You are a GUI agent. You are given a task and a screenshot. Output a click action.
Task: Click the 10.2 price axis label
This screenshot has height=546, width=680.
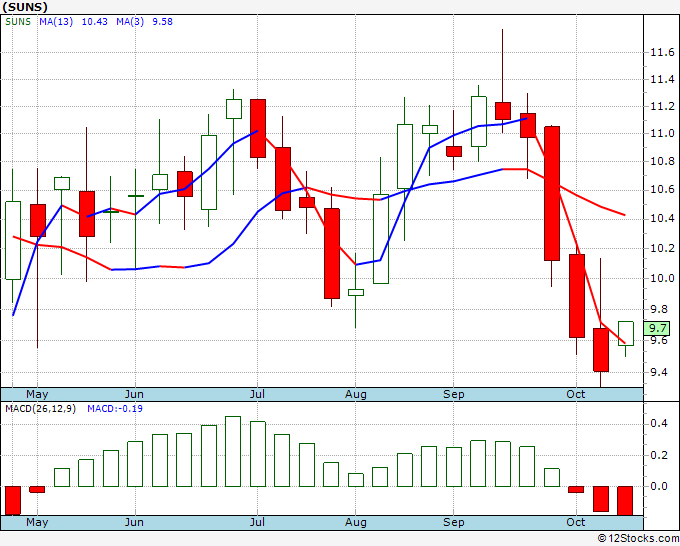[x=662, y=248]
